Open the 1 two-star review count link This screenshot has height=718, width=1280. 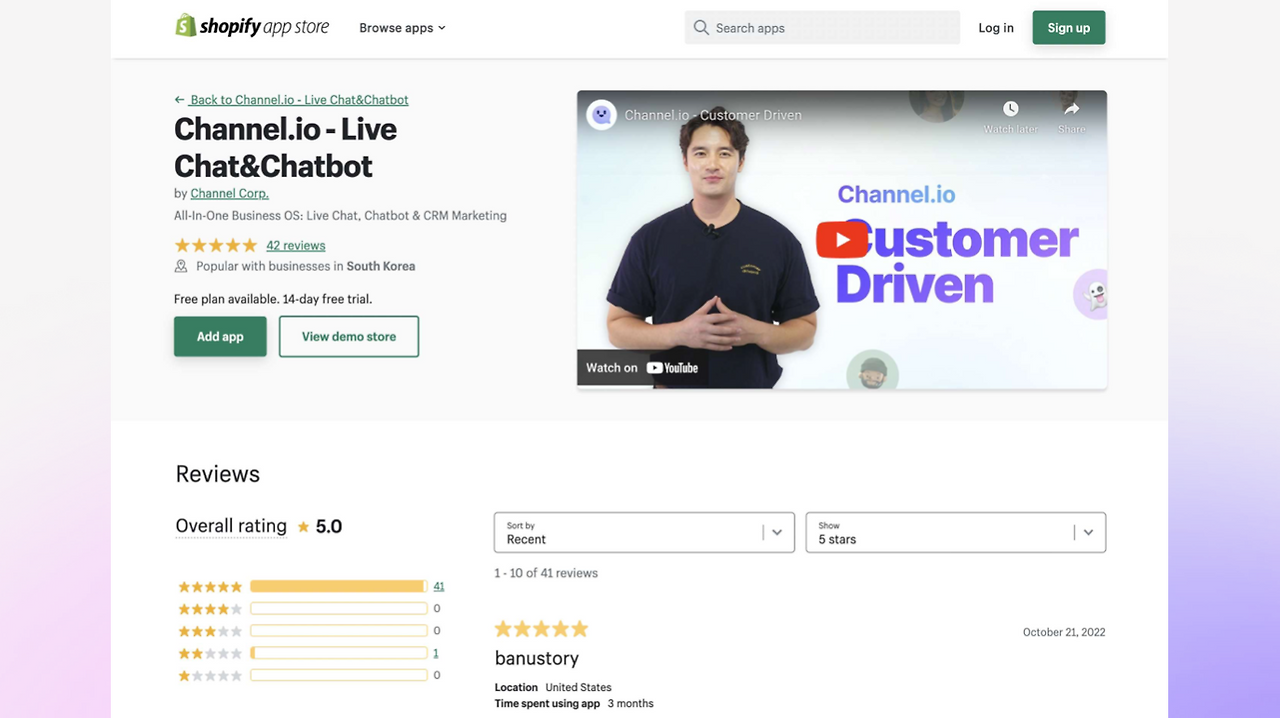coord(436,653)
